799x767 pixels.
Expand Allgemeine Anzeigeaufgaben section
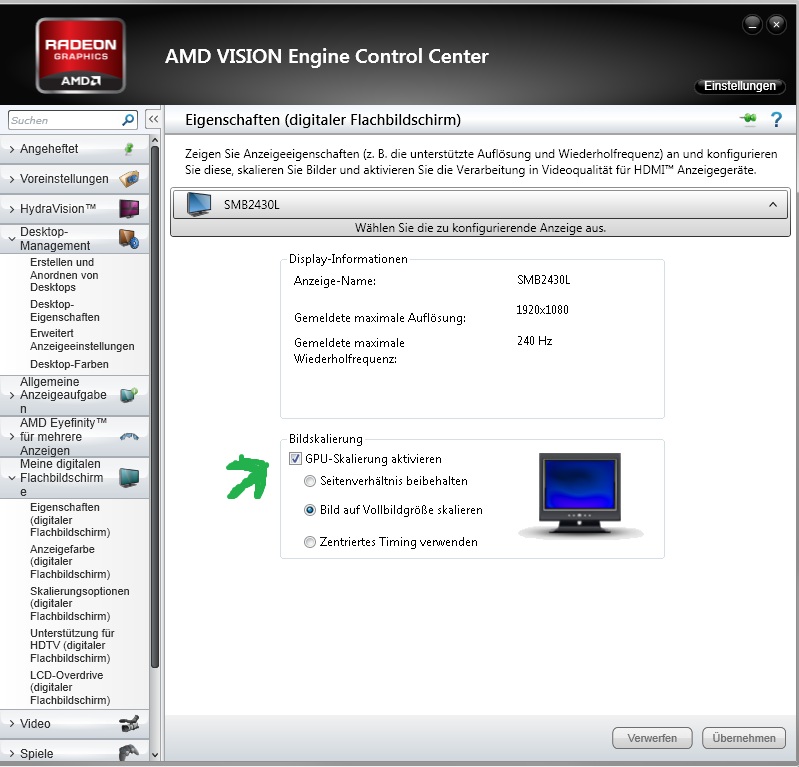tap(12, 395)
